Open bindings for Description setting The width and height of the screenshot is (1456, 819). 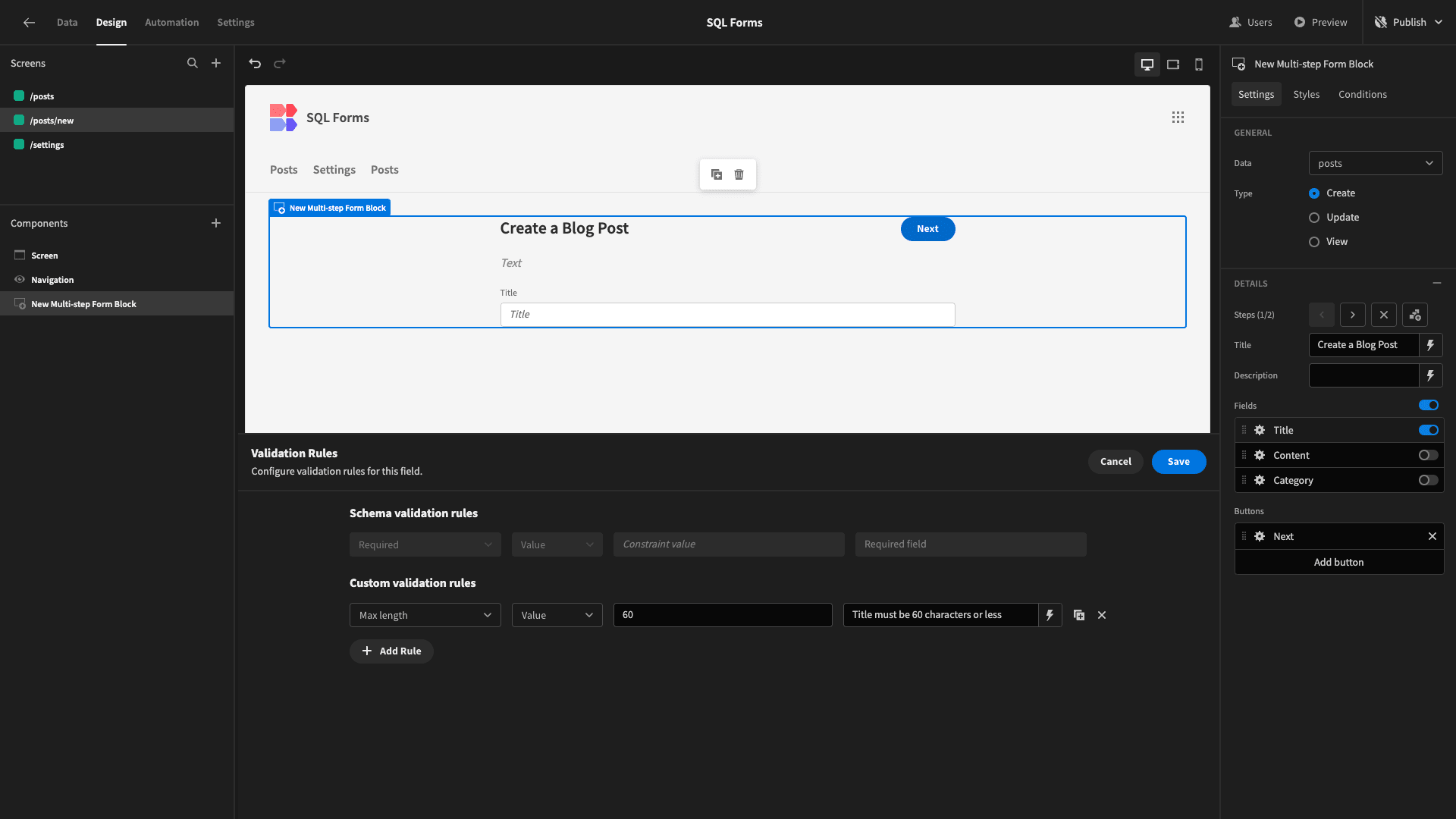pyautogui.click(x=1431, y=375)
